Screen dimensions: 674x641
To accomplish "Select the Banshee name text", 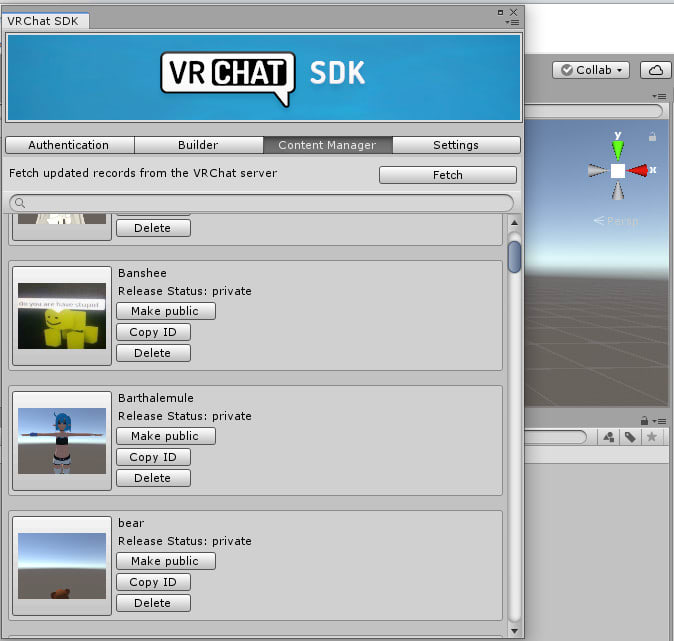I will [142, 273].
